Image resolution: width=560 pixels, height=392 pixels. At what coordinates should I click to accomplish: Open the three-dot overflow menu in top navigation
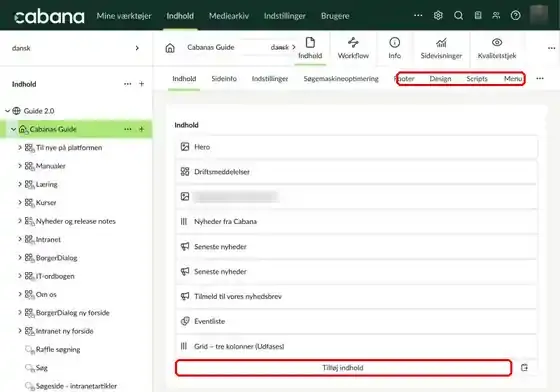418,15
